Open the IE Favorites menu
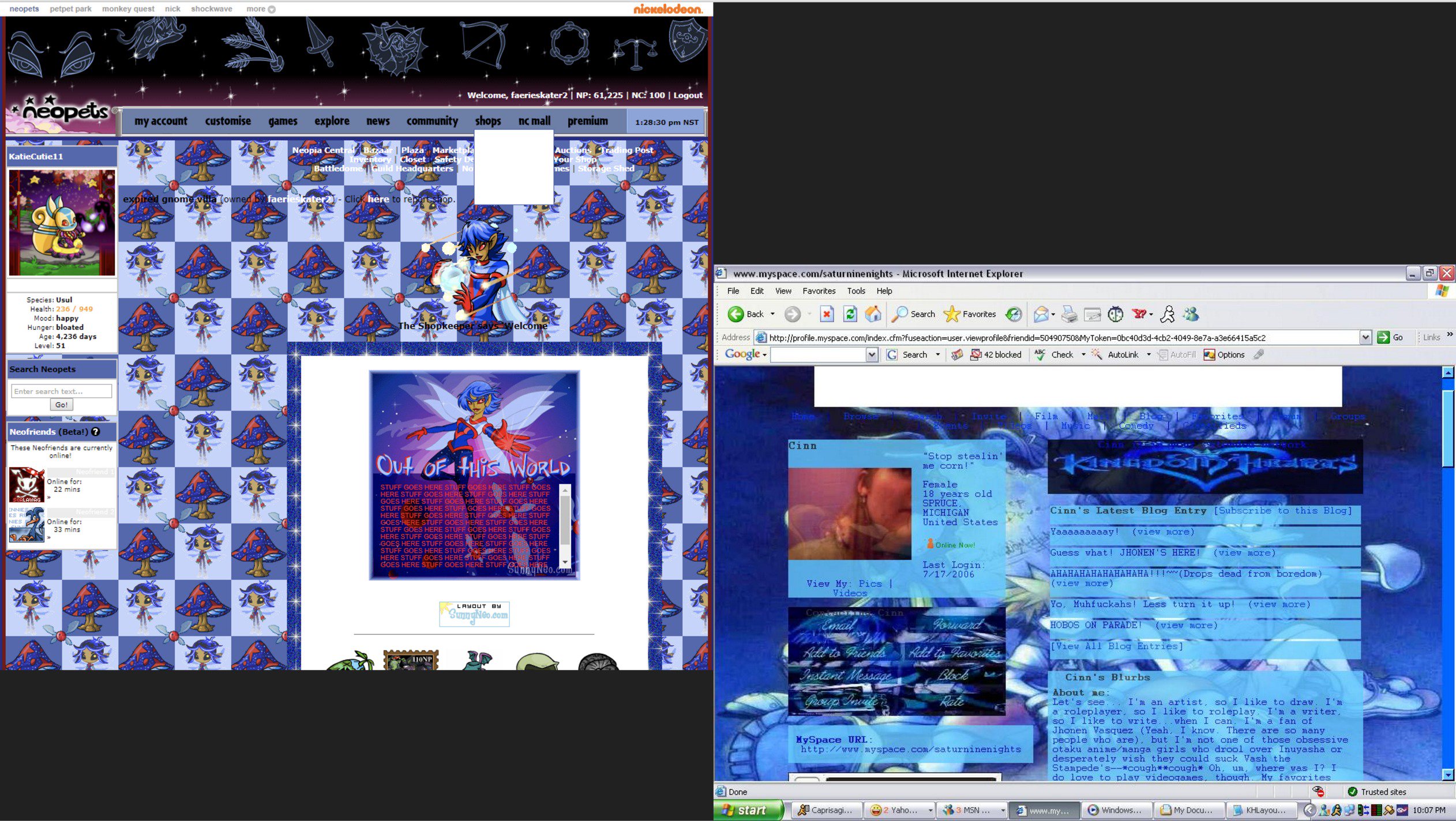Image resolution: width=1456 pixels, height=821 pixels. click(819, 291)
